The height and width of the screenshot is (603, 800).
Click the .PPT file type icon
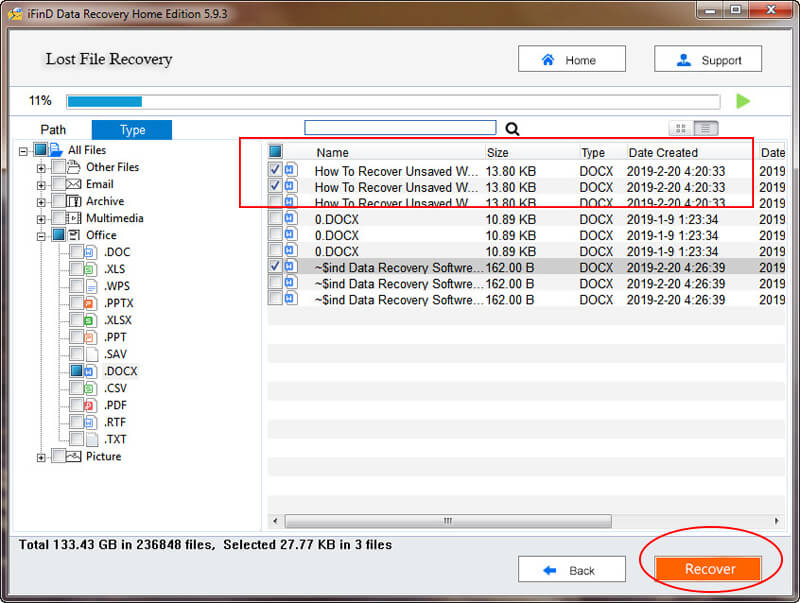click(x=90, y=337)
